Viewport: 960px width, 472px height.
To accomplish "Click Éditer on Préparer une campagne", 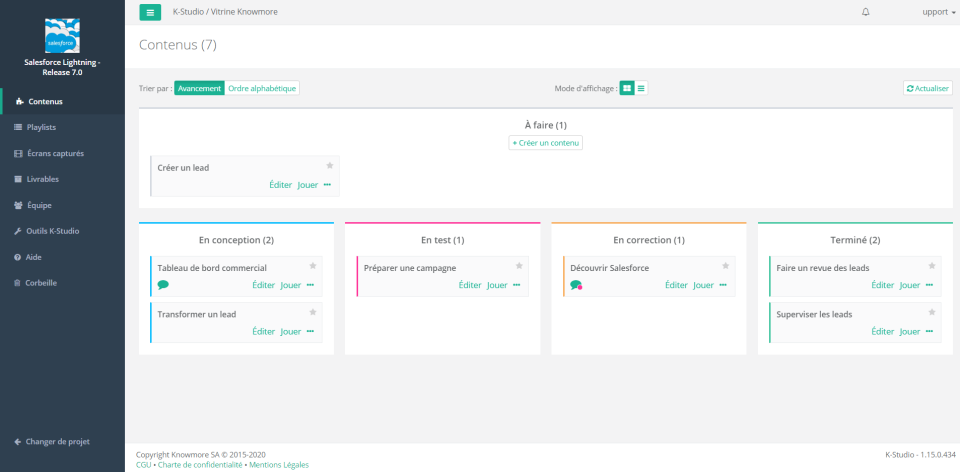I will click(470, 285).
